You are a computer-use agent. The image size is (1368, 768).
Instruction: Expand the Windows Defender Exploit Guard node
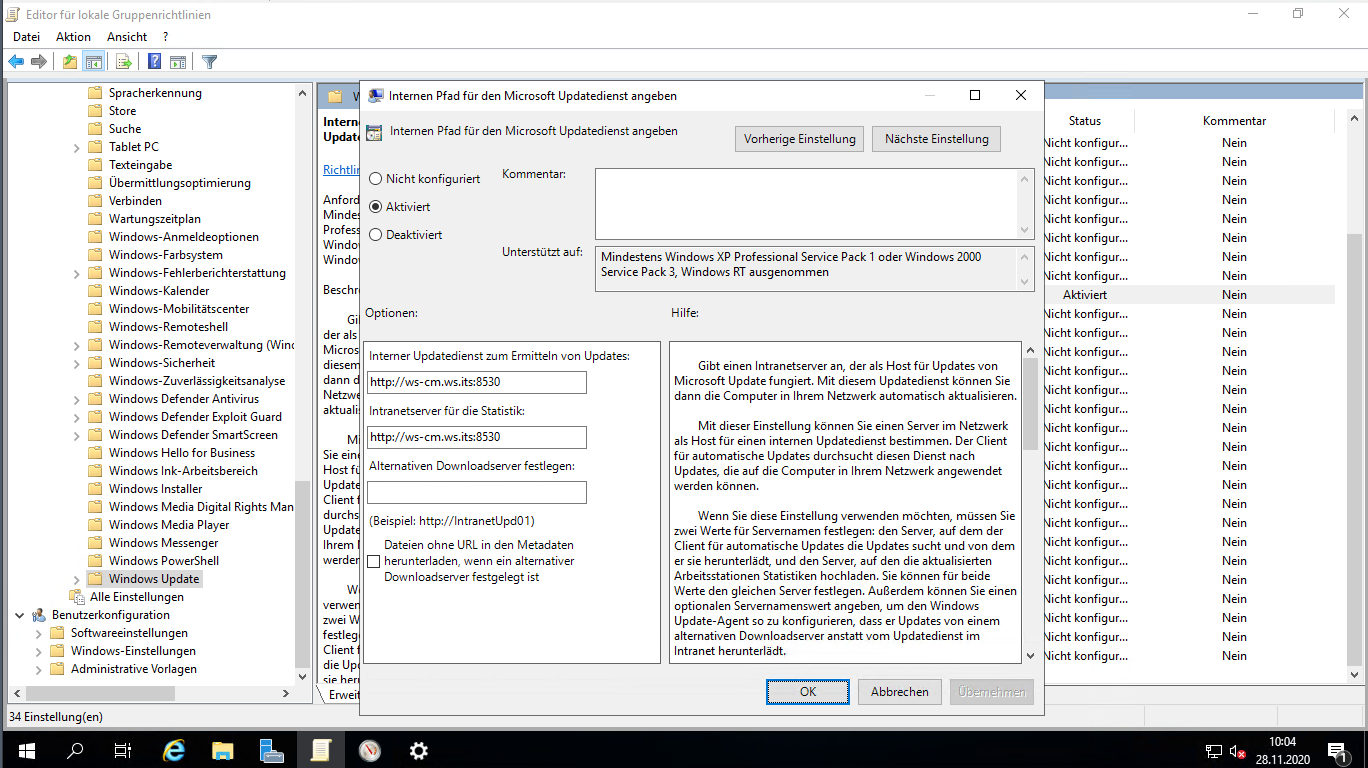(x=77, y=417)
